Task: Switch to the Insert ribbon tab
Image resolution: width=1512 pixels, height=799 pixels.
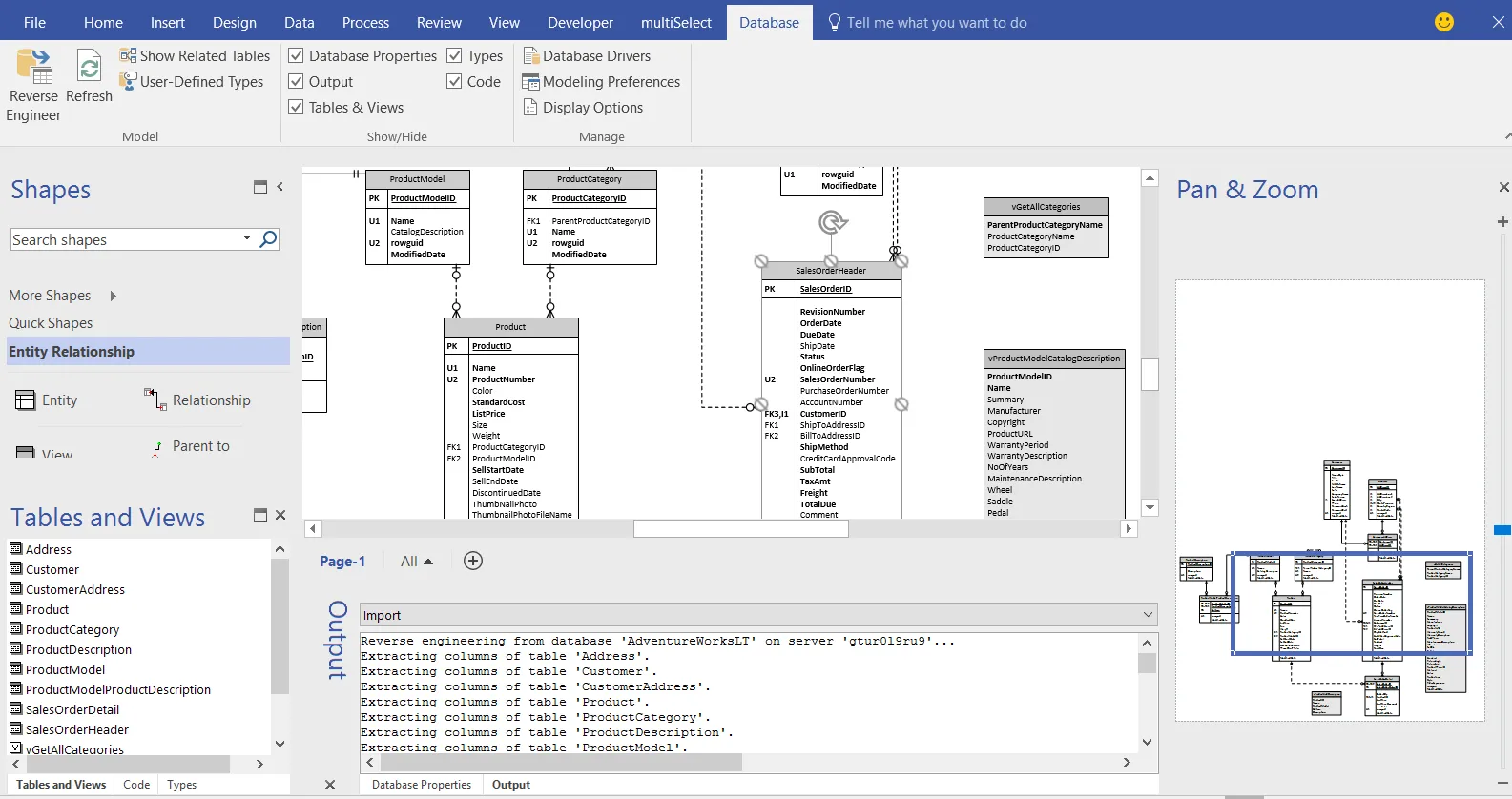Action: pyautogui.click(x=168, y=22)
